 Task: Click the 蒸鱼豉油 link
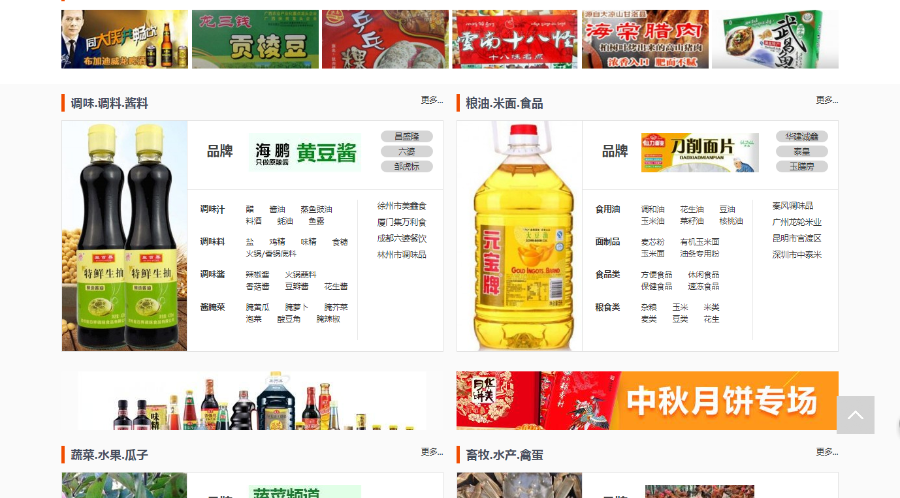click(x=316, y=209)
